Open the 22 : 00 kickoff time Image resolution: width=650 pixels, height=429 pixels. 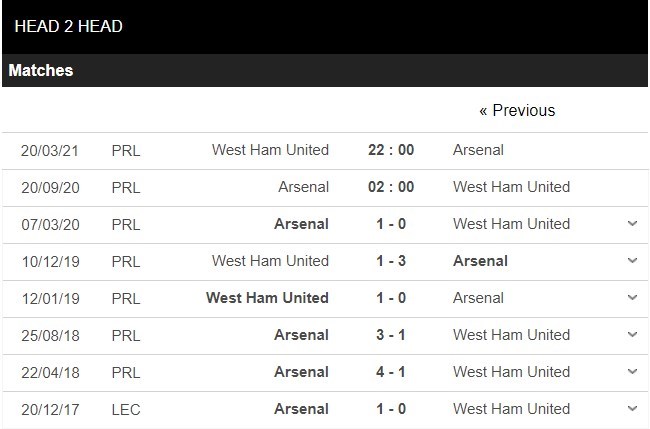390,150
